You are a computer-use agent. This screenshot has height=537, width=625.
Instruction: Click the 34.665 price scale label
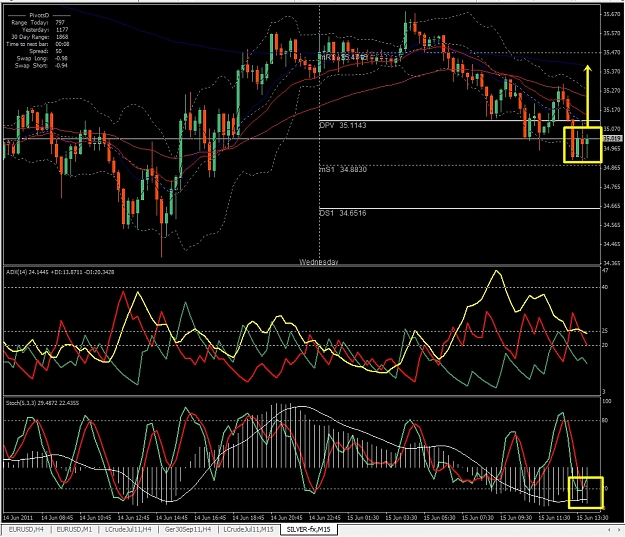611,206
